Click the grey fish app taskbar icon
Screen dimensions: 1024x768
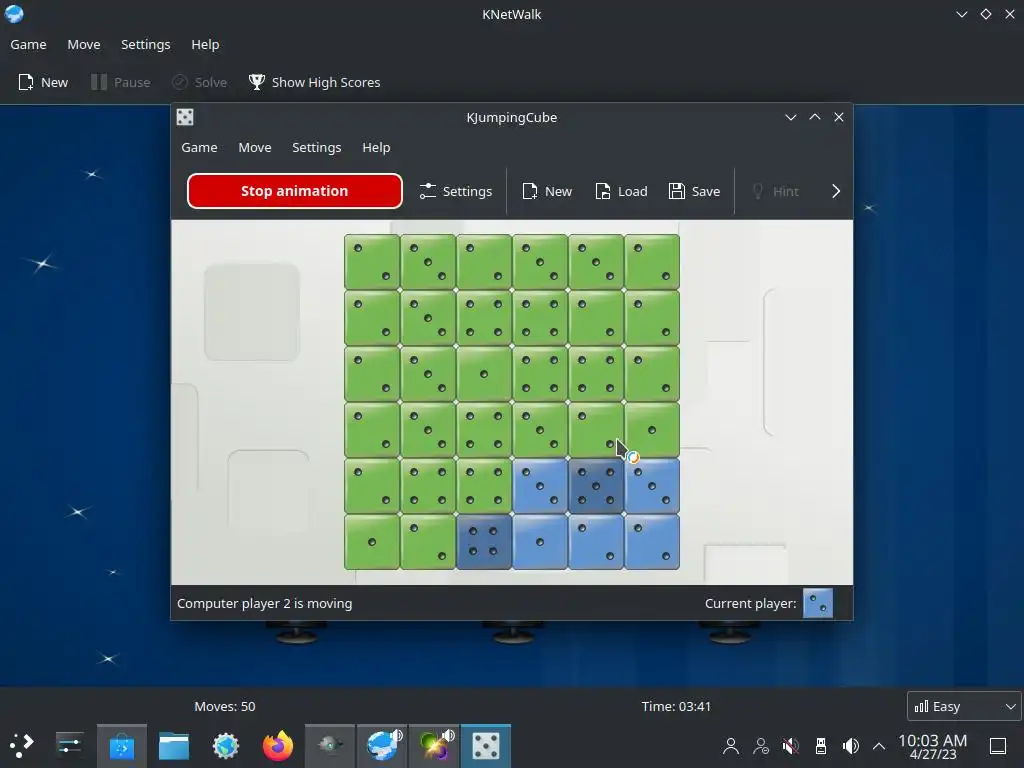pos(330,745)
